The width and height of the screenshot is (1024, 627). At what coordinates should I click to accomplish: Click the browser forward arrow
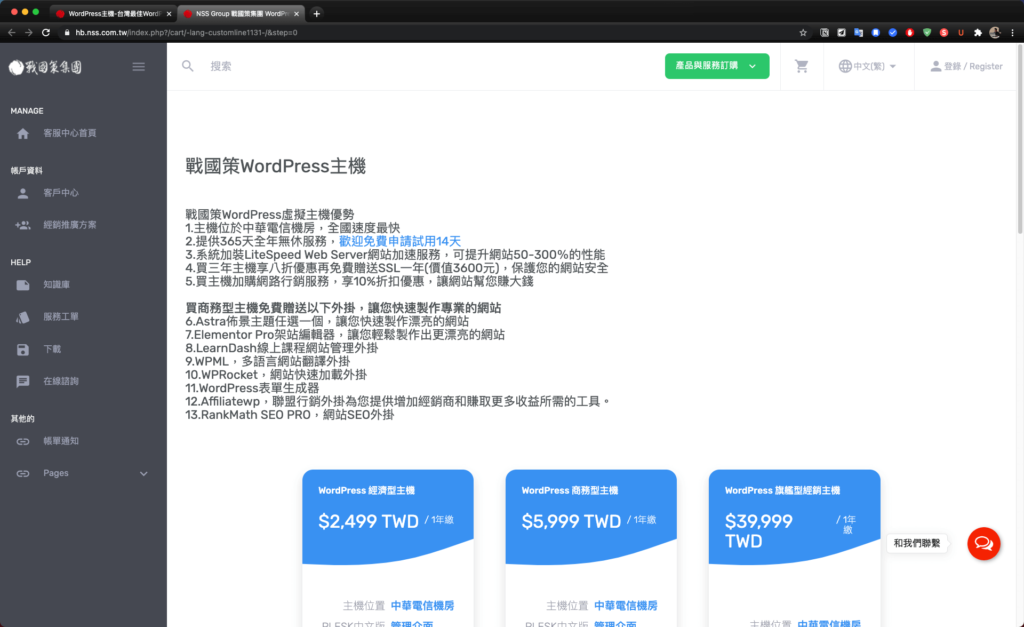click(x=28, y=32)
